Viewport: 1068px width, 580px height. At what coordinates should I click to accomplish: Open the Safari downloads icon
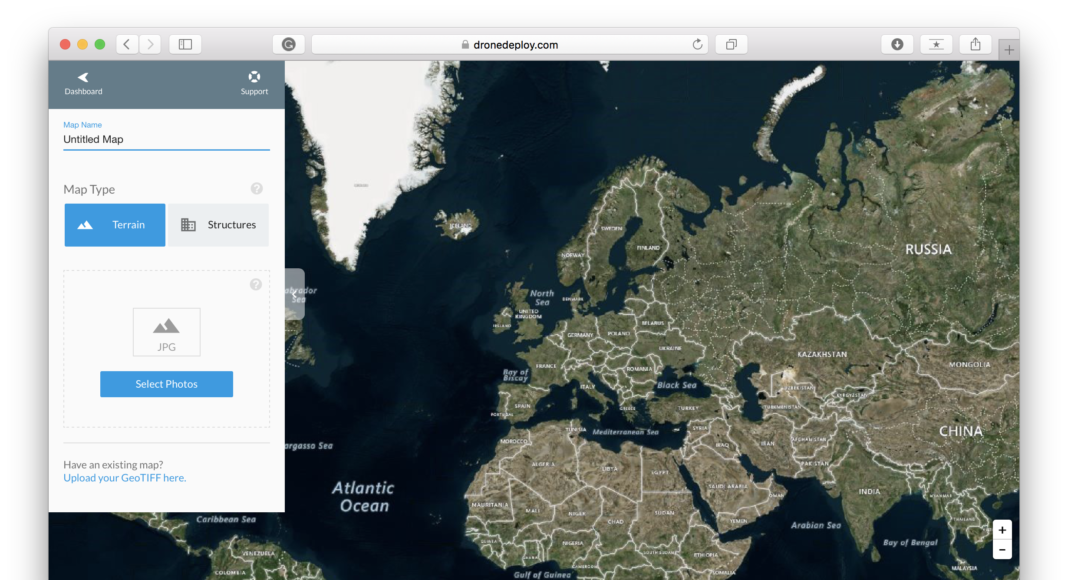pos(897,44)
